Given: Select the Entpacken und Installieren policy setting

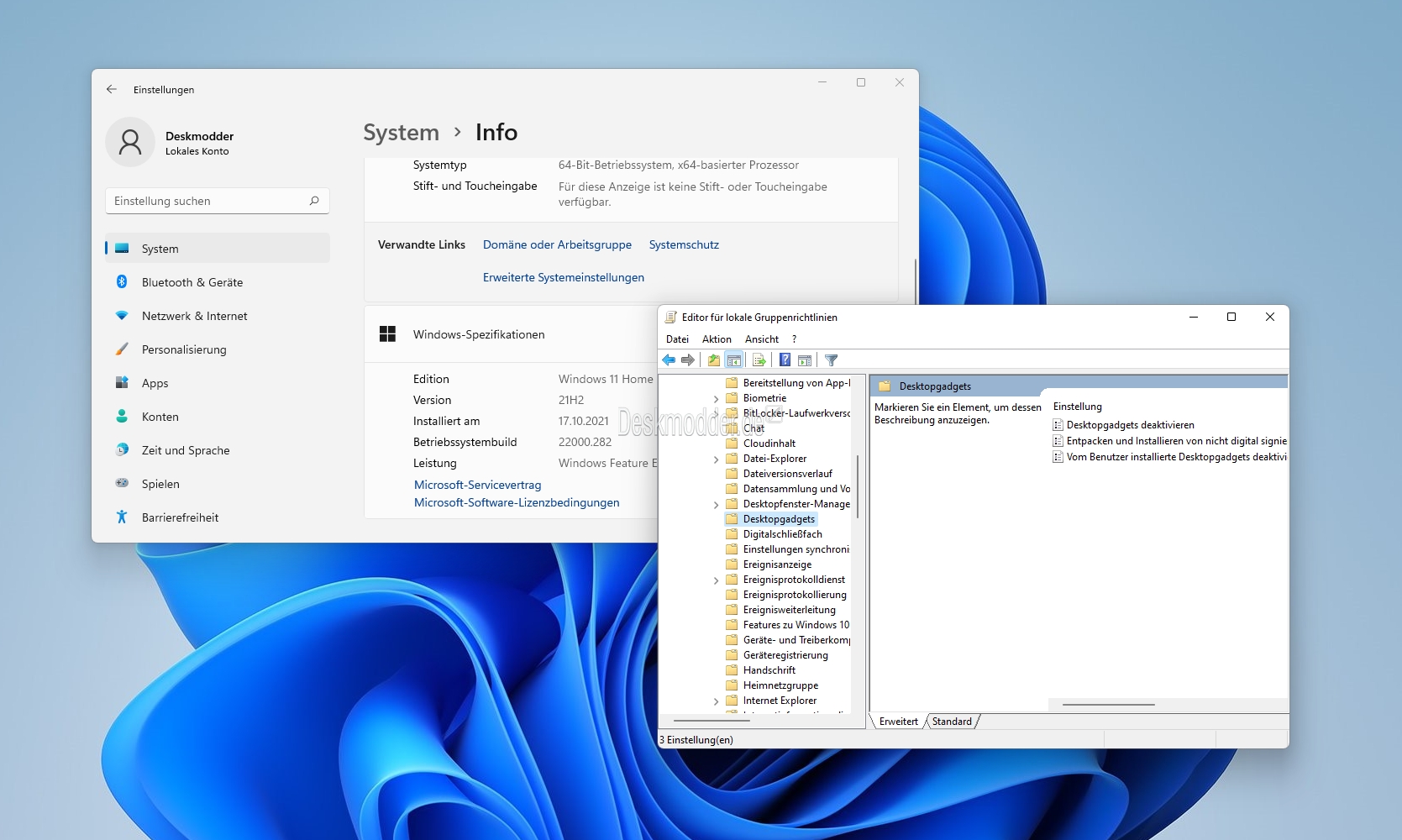Looking at the screenshot, I should pyautogui.click(x=1169, y=441).
